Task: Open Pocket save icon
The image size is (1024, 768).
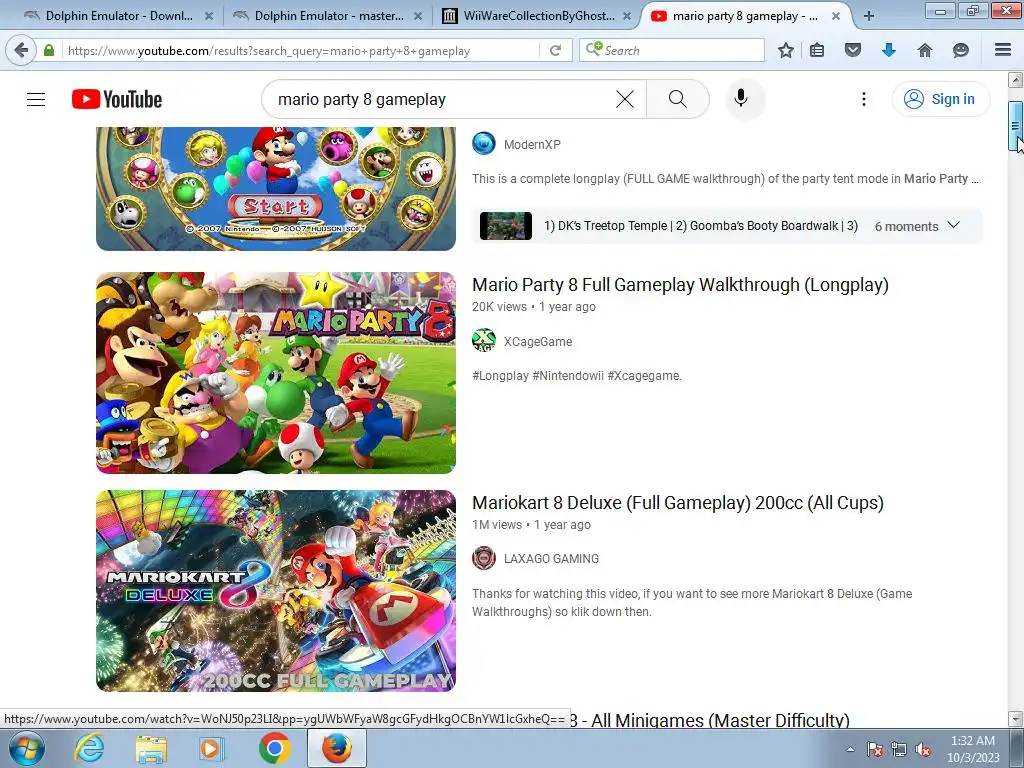Action: (853, 50)
